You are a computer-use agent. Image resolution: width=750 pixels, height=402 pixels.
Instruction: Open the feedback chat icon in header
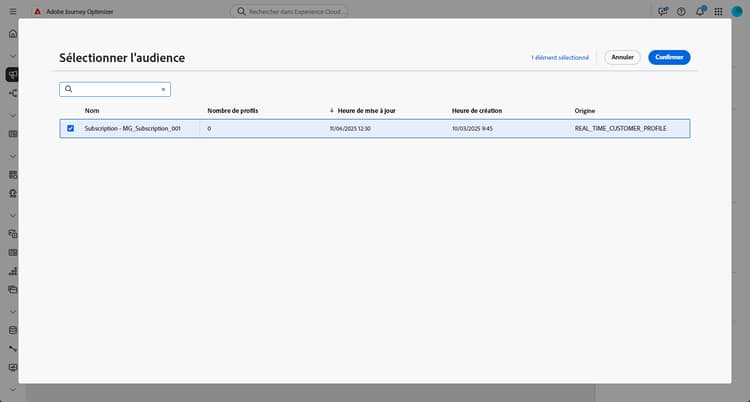(x=662, y=11)
